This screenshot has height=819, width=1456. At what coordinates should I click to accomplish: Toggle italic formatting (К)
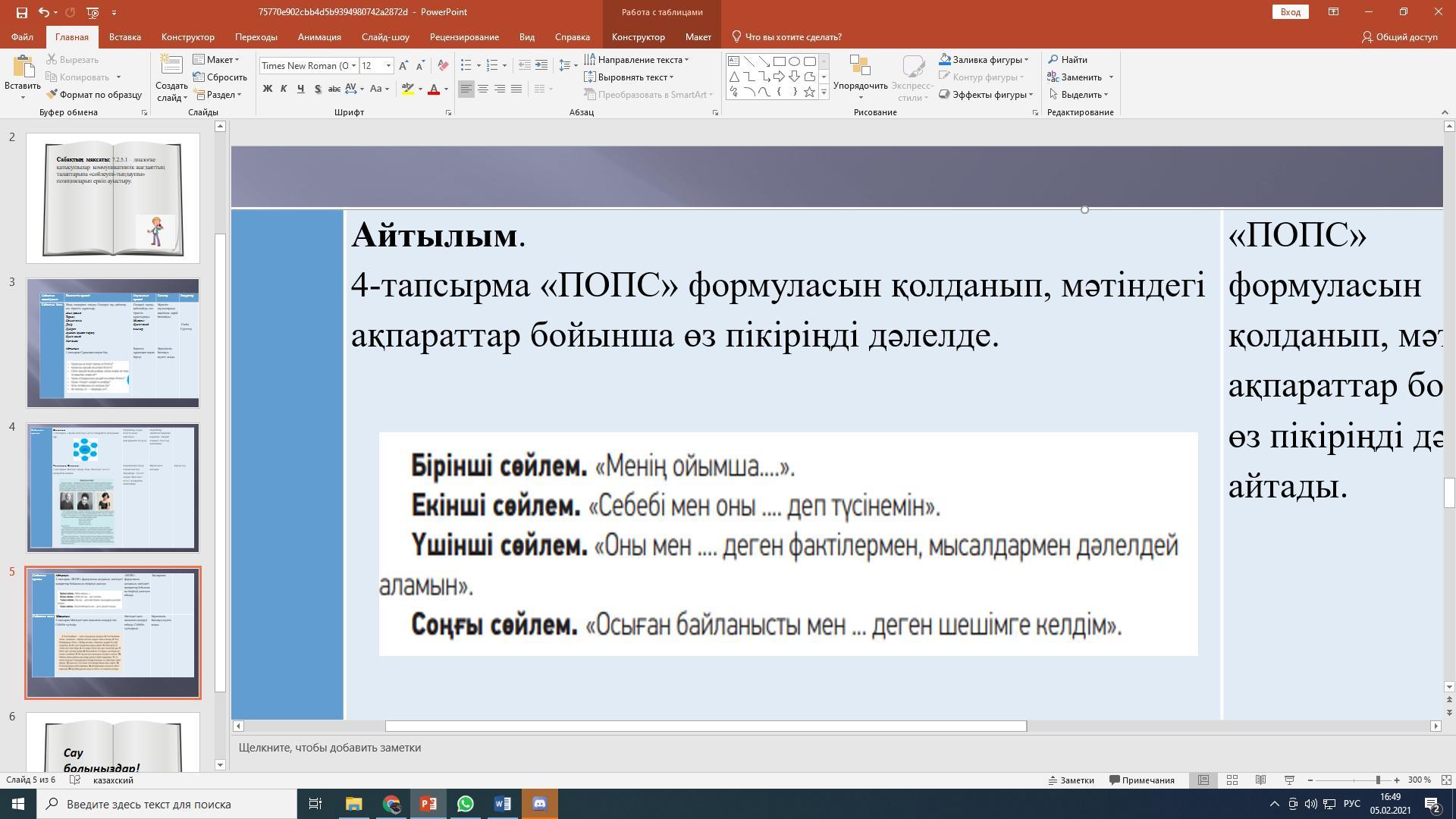click(x=284, y=89)
